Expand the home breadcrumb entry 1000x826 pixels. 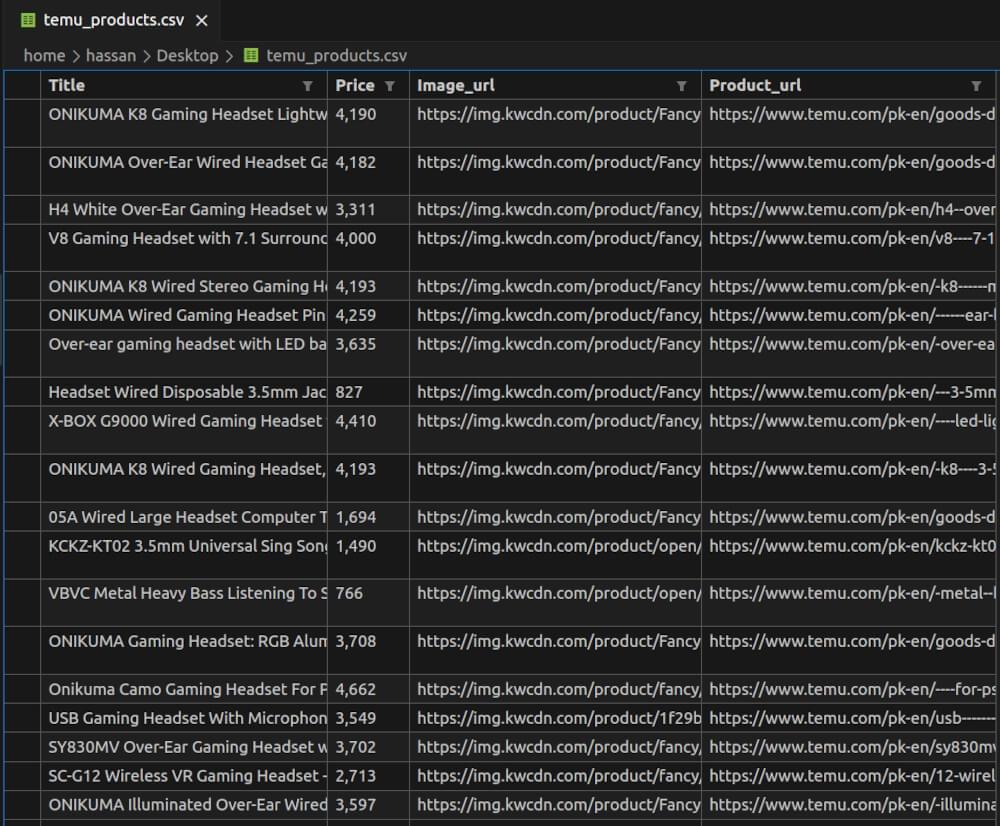coord(44,55)
